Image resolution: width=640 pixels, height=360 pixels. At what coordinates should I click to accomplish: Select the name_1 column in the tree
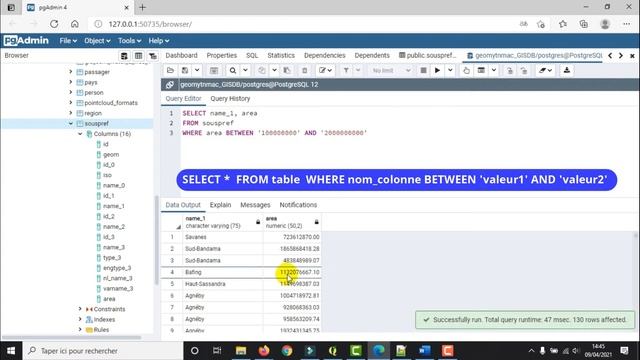point(113,206)
